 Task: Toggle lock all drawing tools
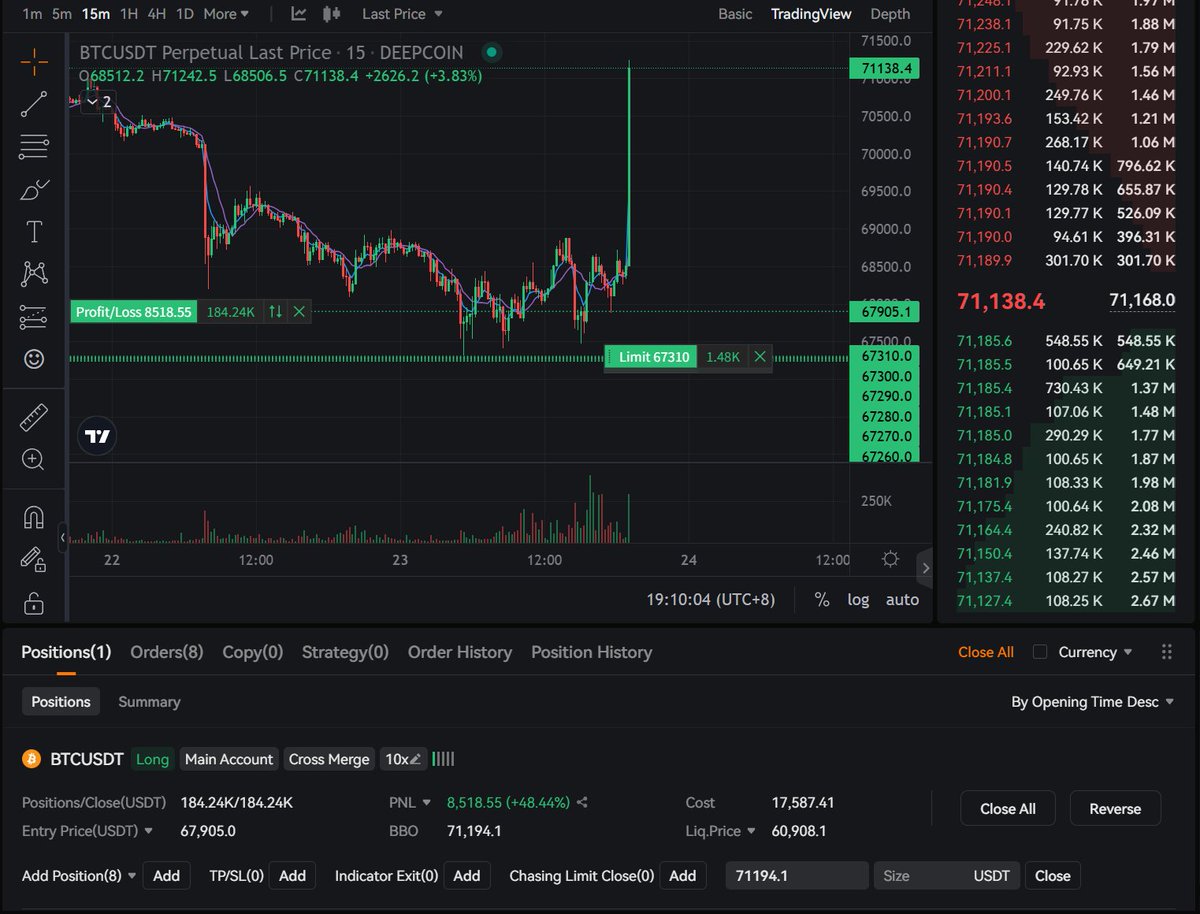pos(34,603)
